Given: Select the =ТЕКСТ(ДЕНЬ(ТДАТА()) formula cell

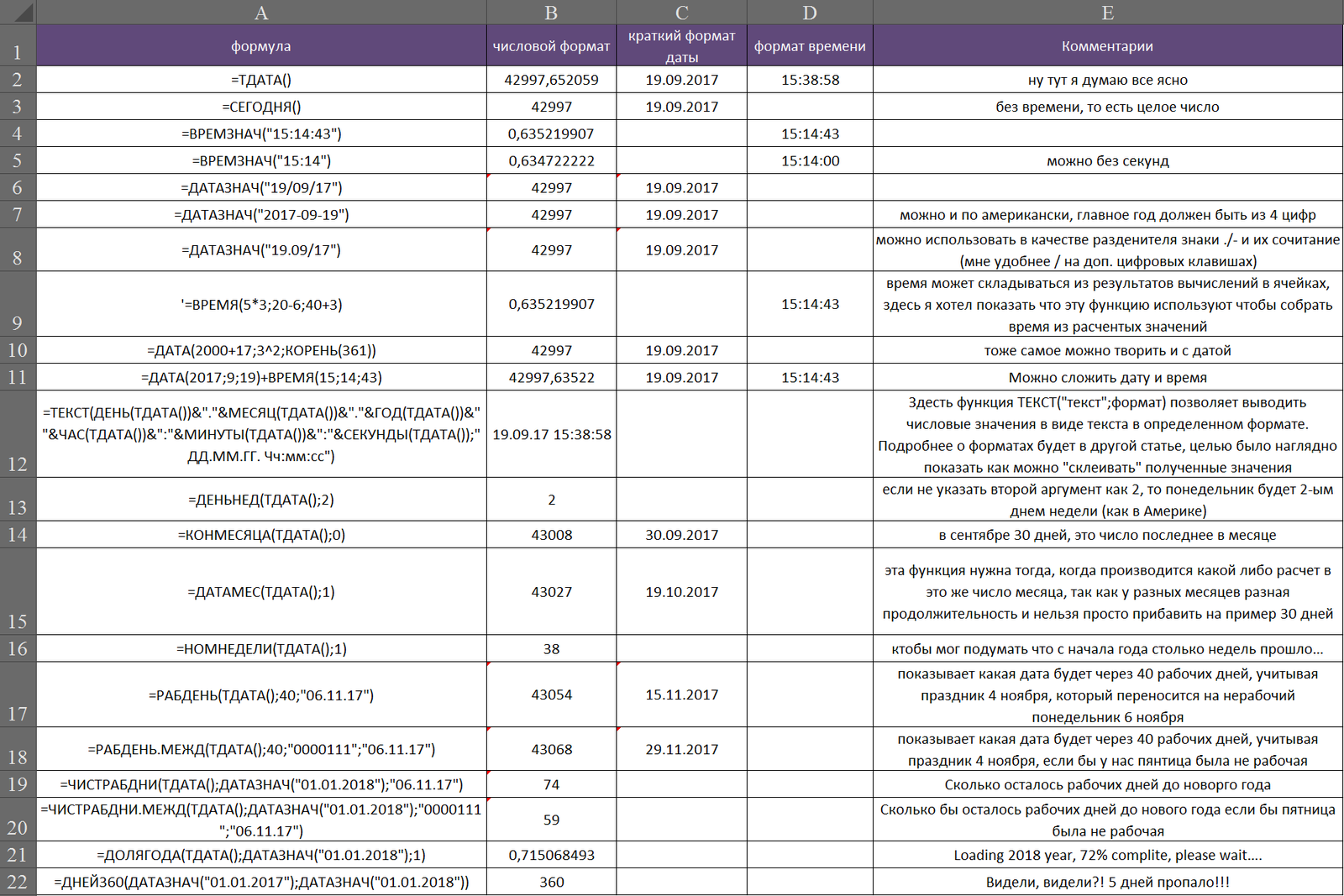Looking at the screenshot, I should coord(261,434).
